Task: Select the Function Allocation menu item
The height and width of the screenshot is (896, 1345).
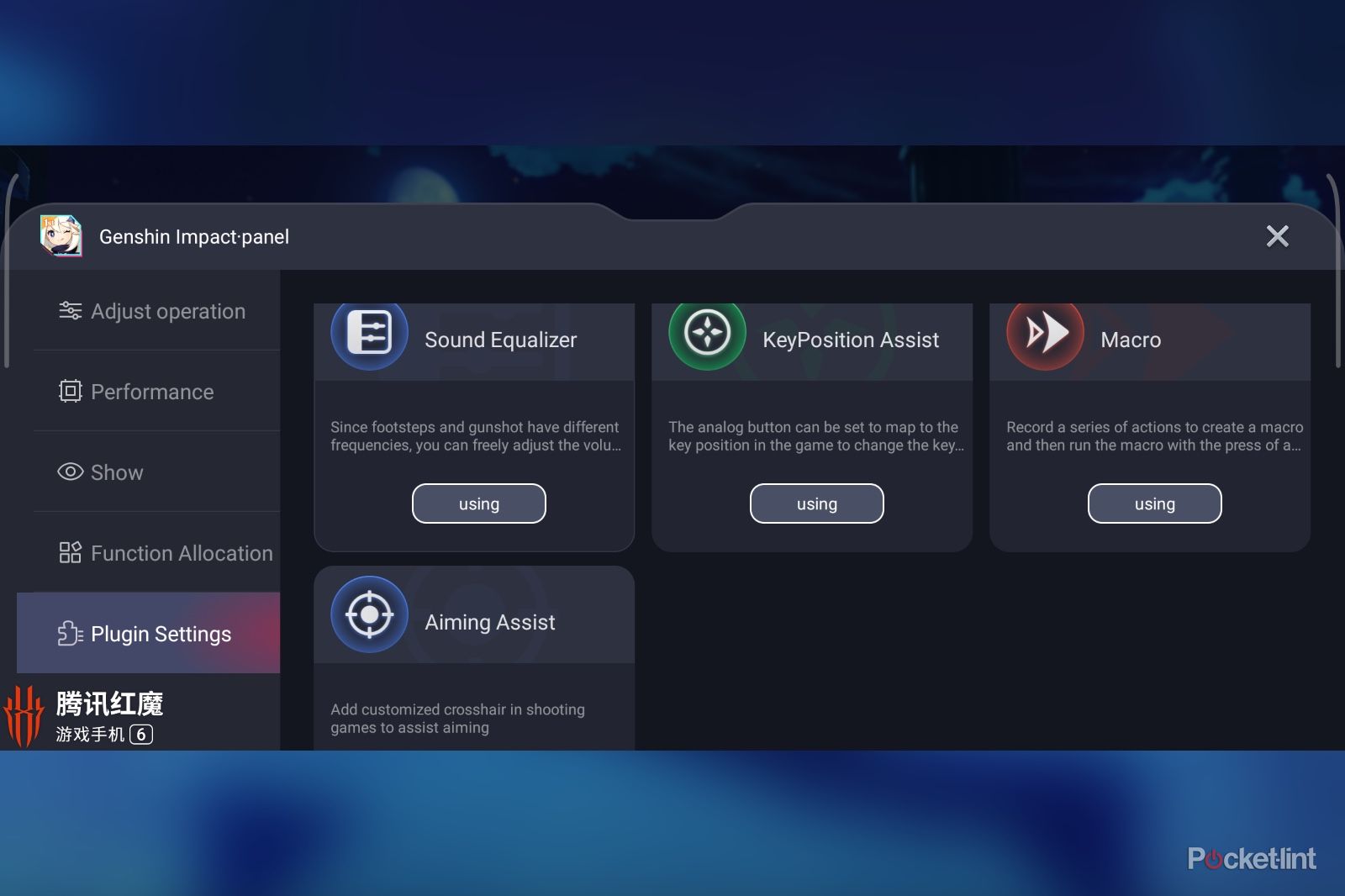Action: pos(182,553)
